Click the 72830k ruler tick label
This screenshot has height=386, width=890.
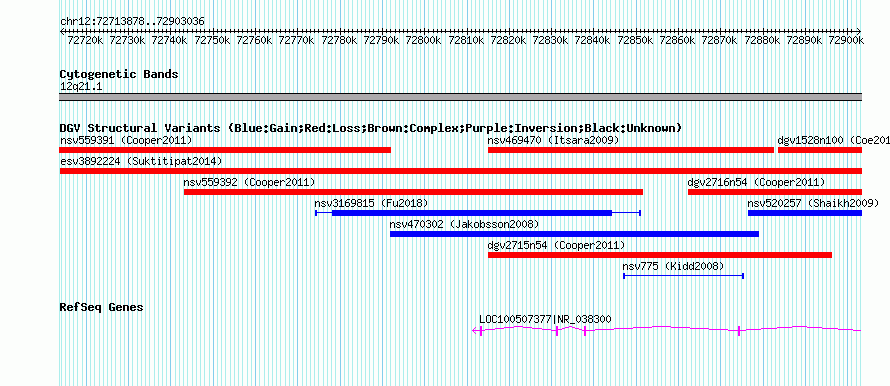coord(551,40)
